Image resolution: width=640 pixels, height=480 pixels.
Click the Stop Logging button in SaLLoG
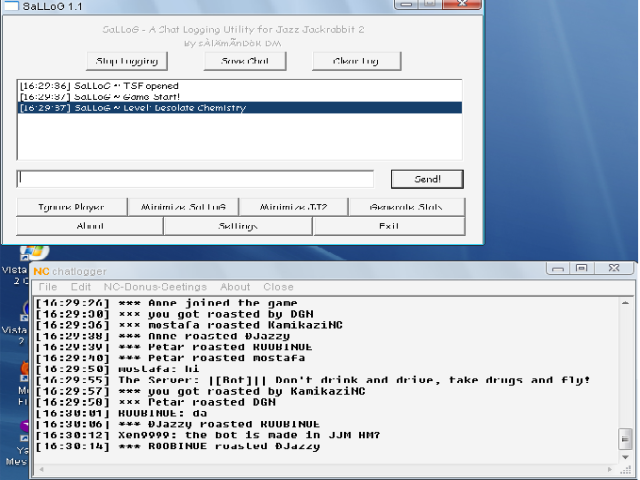pyautogui.click(x=127, y=61)
